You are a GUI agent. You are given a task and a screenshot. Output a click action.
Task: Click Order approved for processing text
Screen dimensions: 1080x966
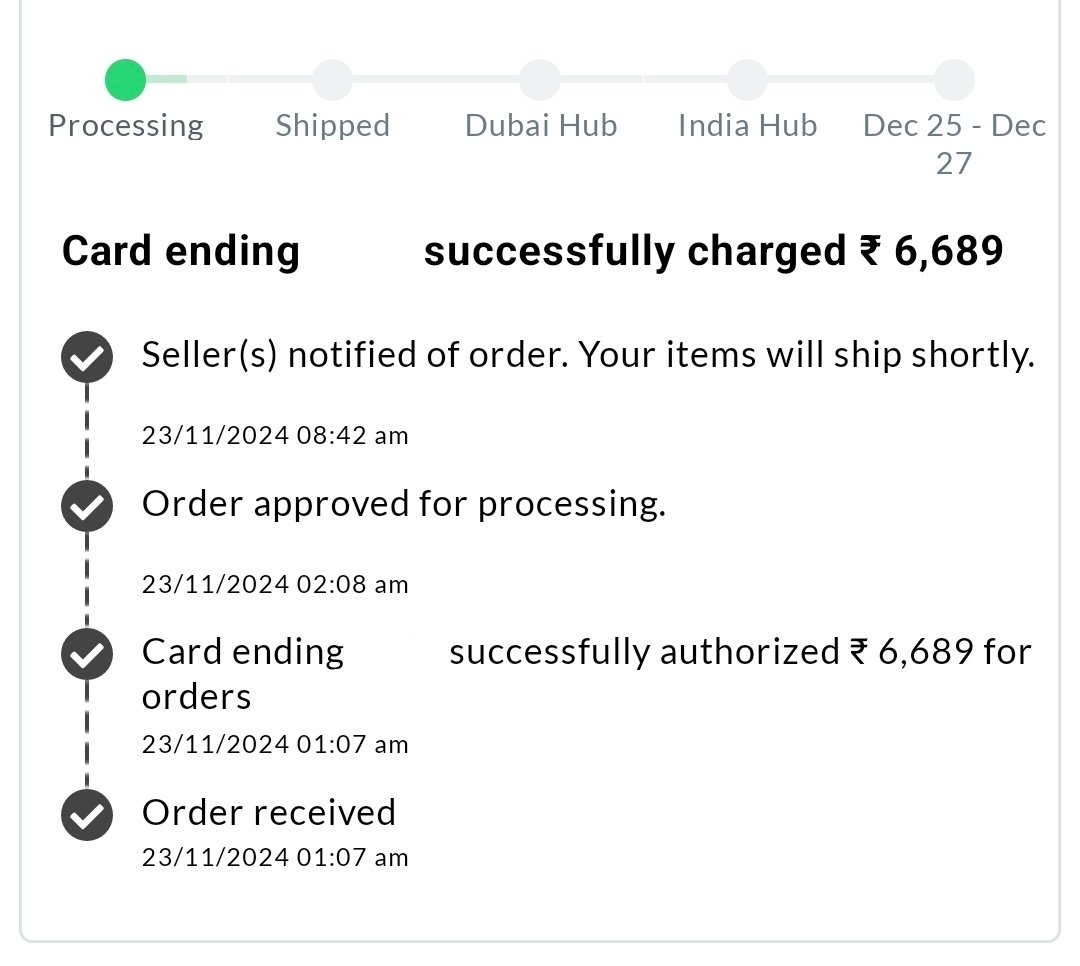404,504
